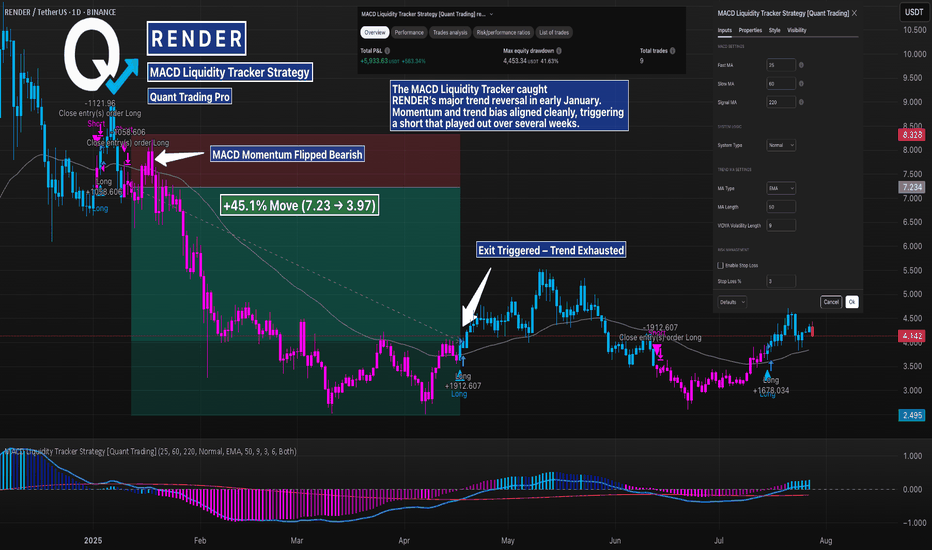Click the gray 7.234 price label
This screenshot has width=932, height=550.
coord(912,187)
